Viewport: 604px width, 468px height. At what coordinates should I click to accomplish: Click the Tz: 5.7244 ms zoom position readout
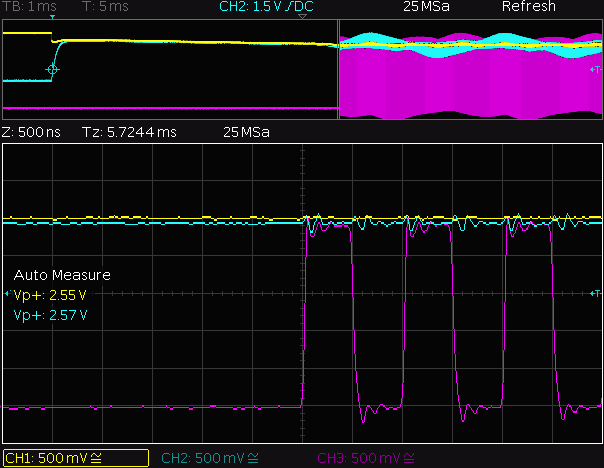click(x=129, y=132)
